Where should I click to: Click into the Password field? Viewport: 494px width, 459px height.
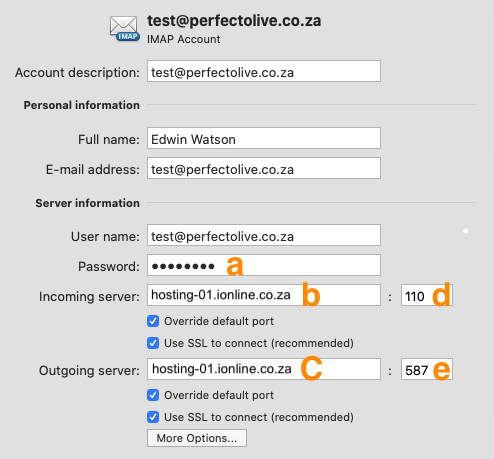pos(264,265)
